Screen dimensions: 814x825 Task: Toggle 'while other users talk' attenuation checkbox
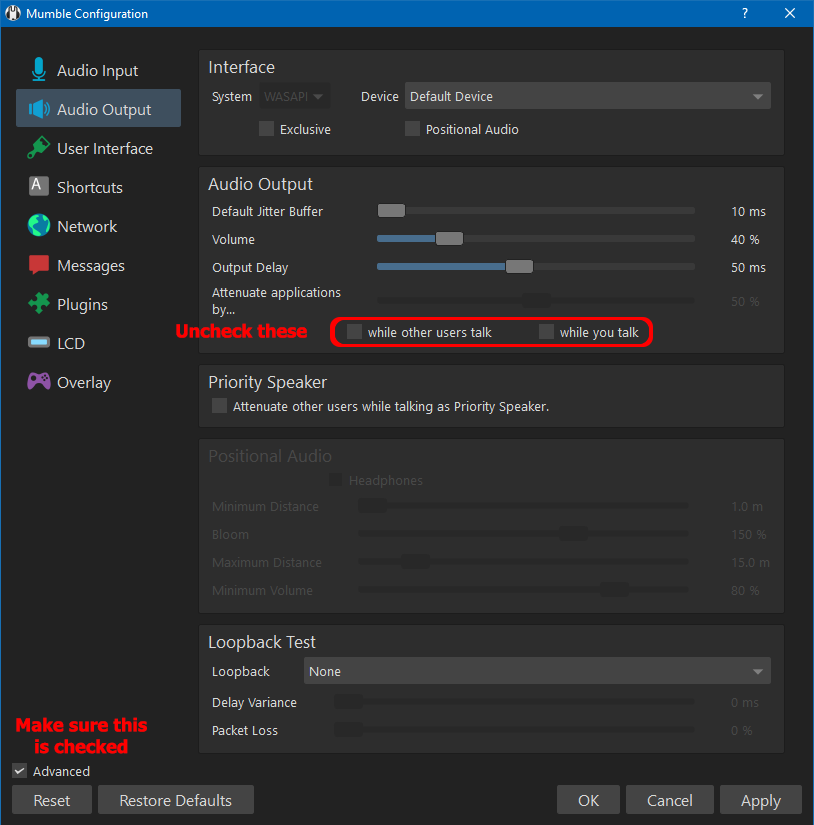point(354,332)
